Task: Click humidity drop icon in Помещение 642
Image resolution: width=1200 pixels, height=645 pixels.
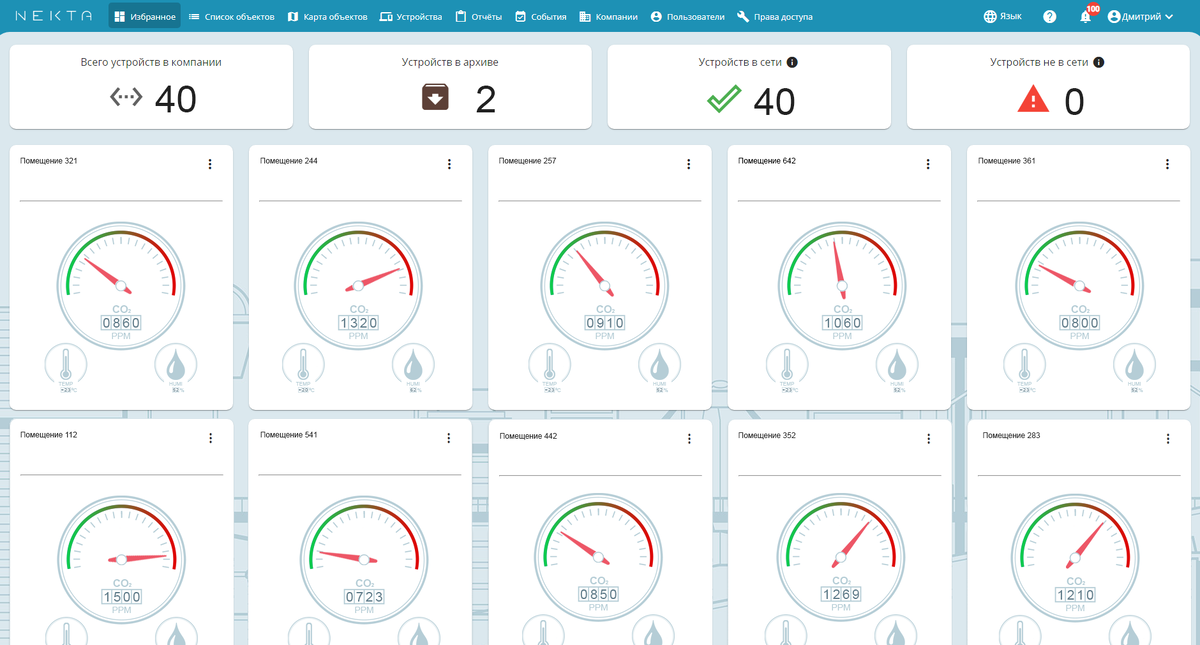Action: pyautogui.click(x=897, y=365)
